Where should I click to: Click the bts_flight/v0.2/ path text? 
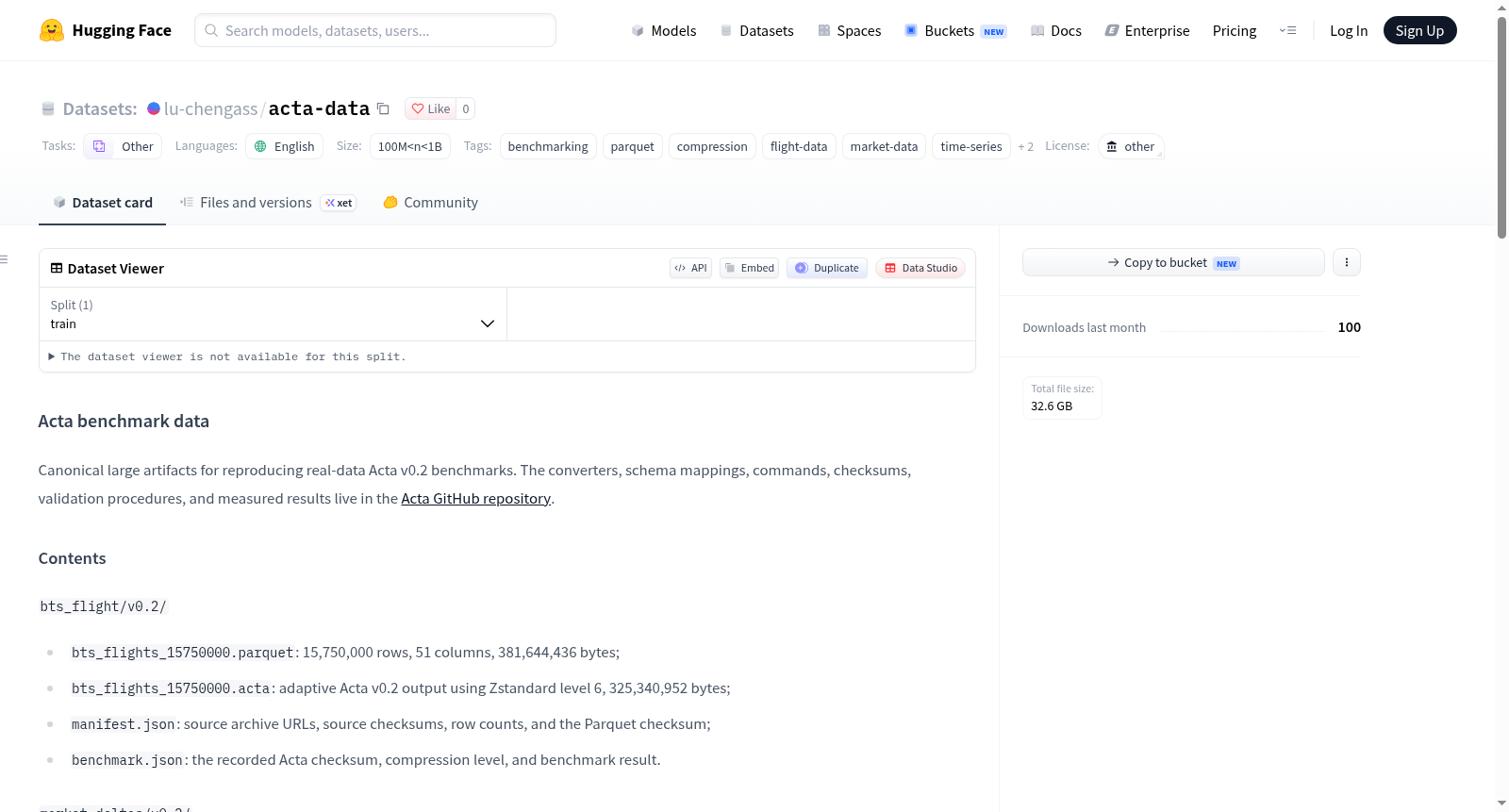pyautogui.click(x=103, y=605)
